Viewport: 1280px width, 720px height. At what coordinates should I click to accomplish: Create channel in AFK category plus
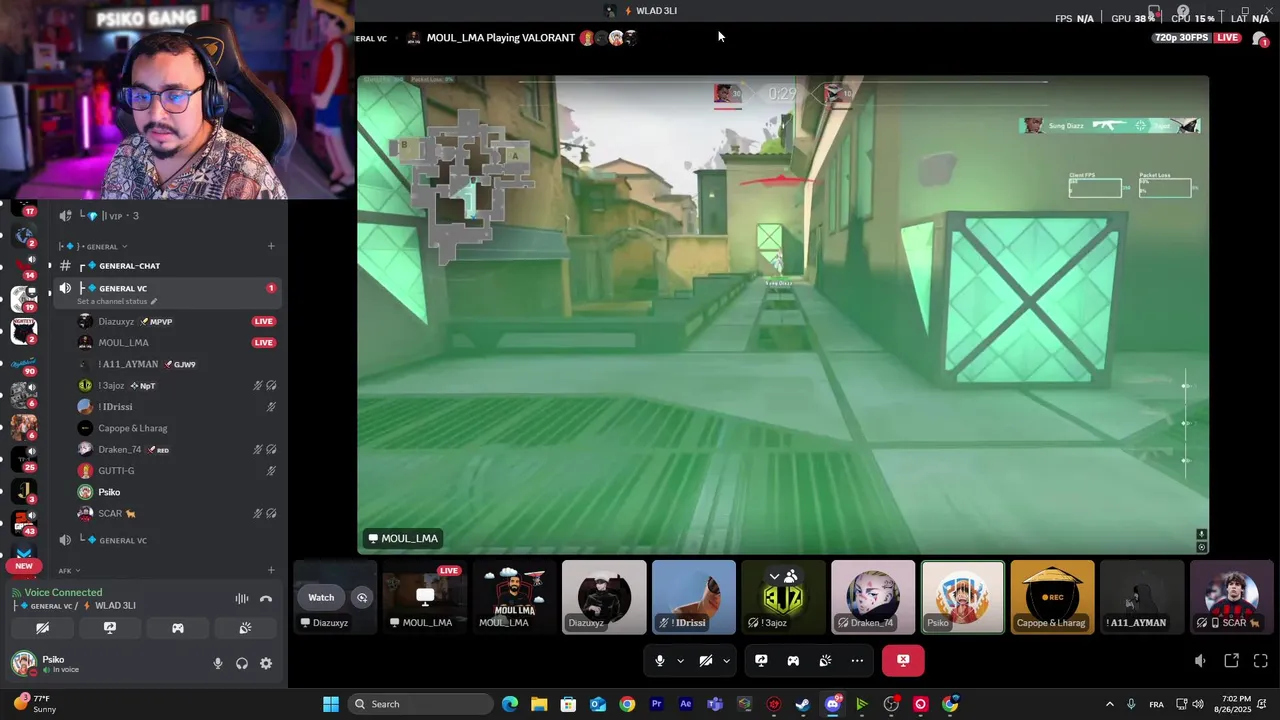pos(271,571)
